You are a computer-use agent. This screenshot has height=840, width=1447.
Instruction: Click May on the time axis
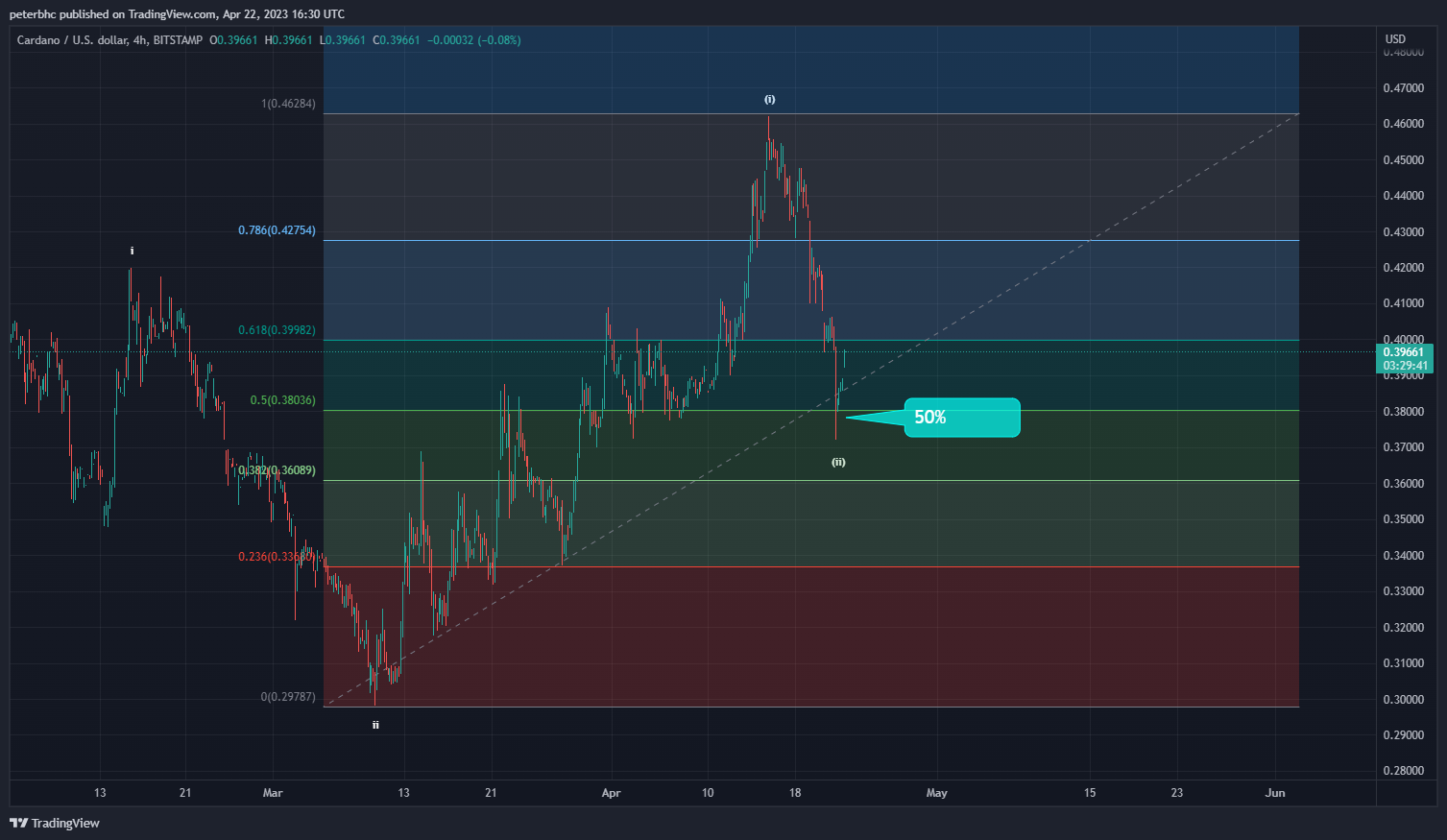click(936, 793)
